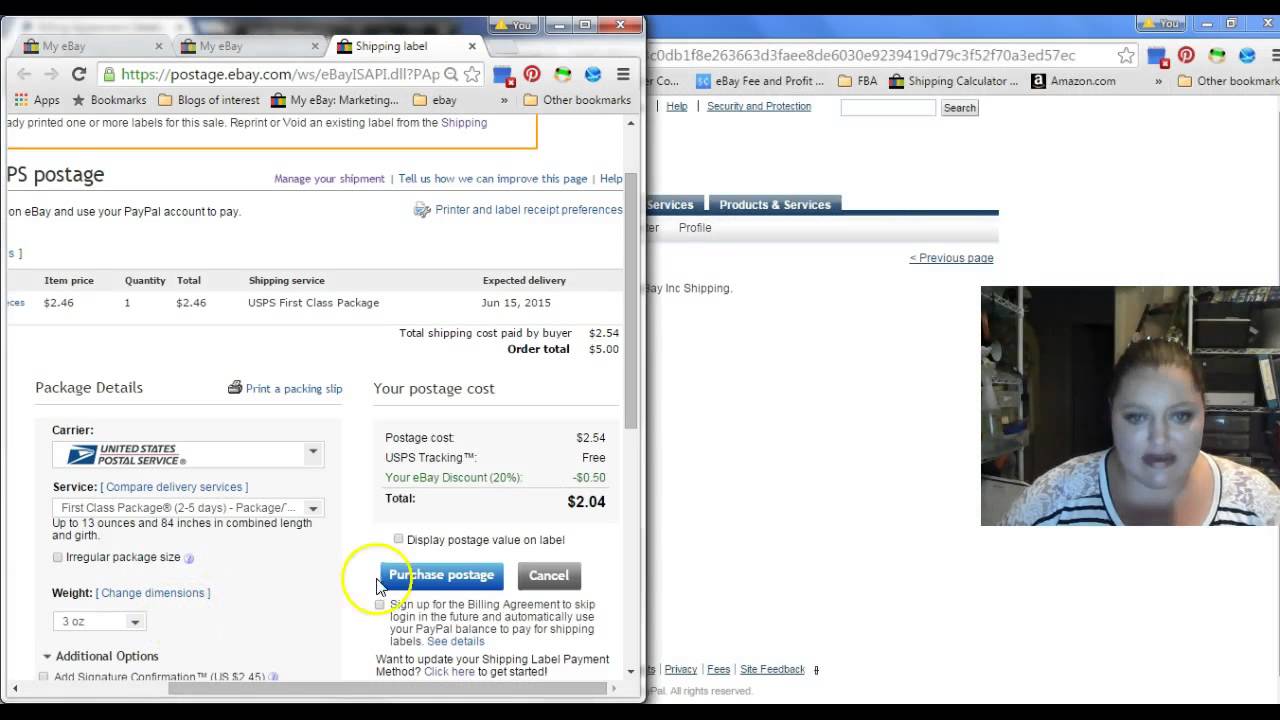Click the Click here link to update payment method
The image size is (1280, 720).
(449, 672)
